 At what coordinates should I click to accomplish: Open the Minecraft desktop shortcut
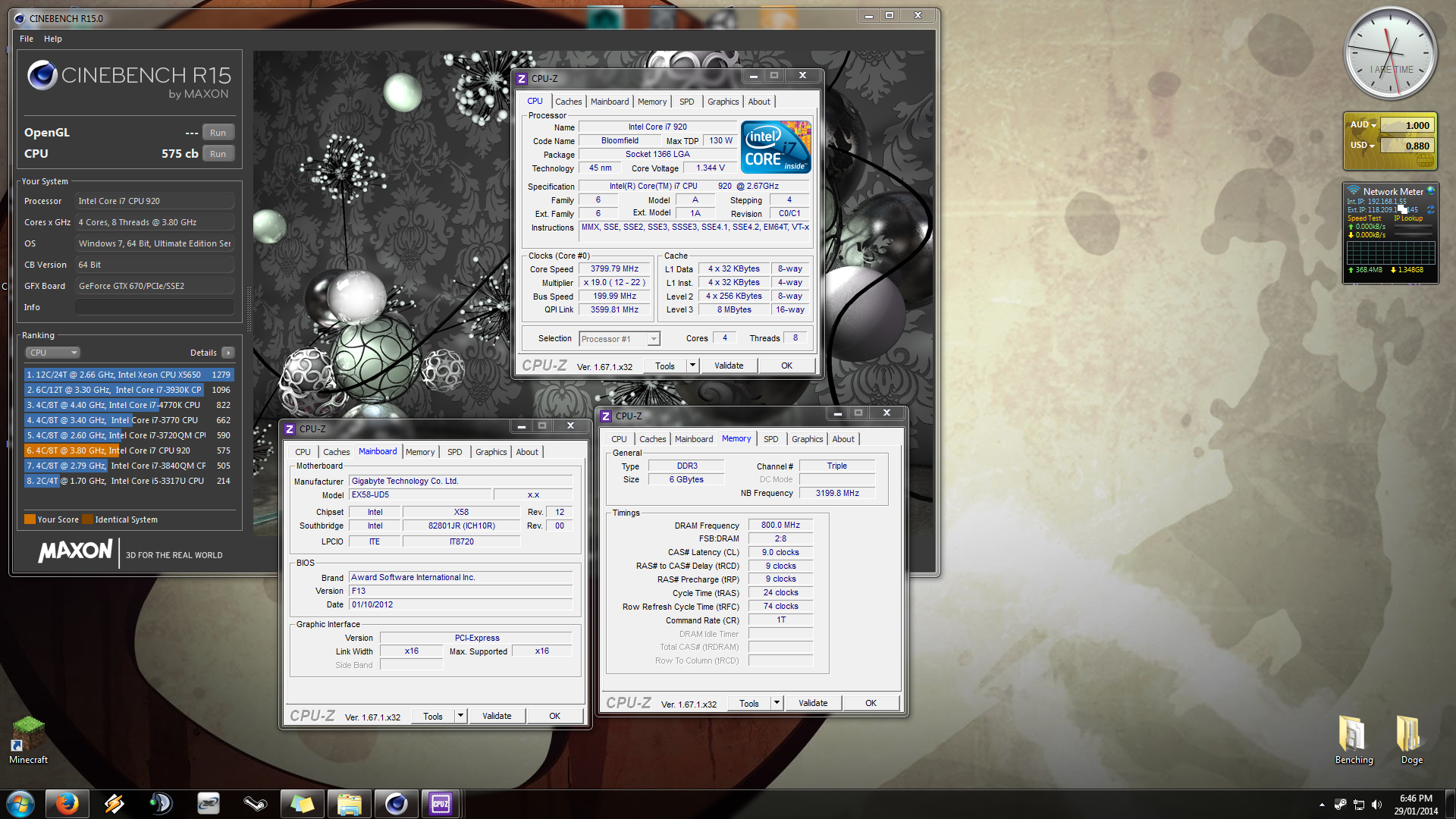point(28,740)
